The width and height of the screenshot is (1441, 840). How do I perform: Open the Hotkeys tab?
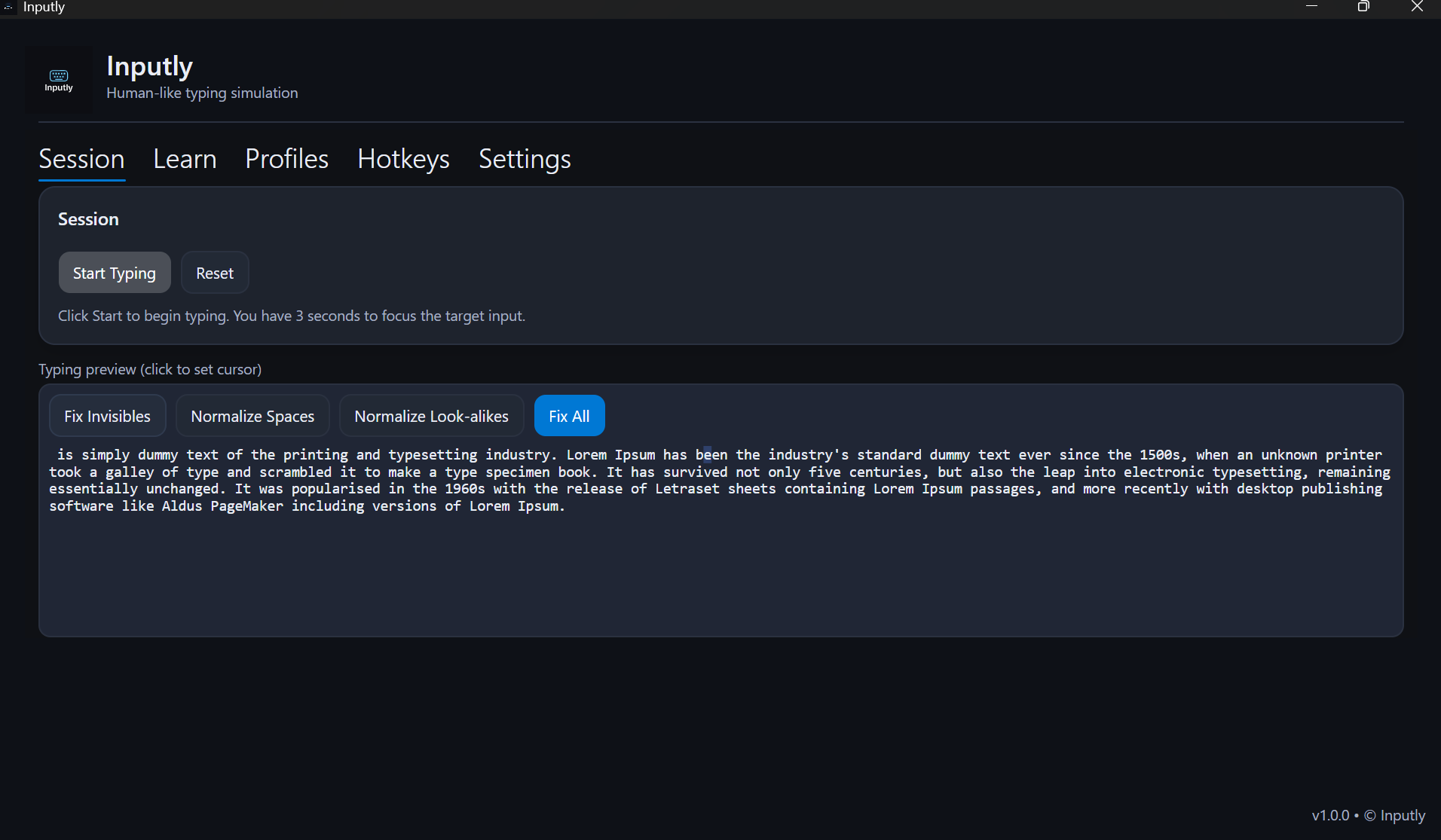point(403,159)
